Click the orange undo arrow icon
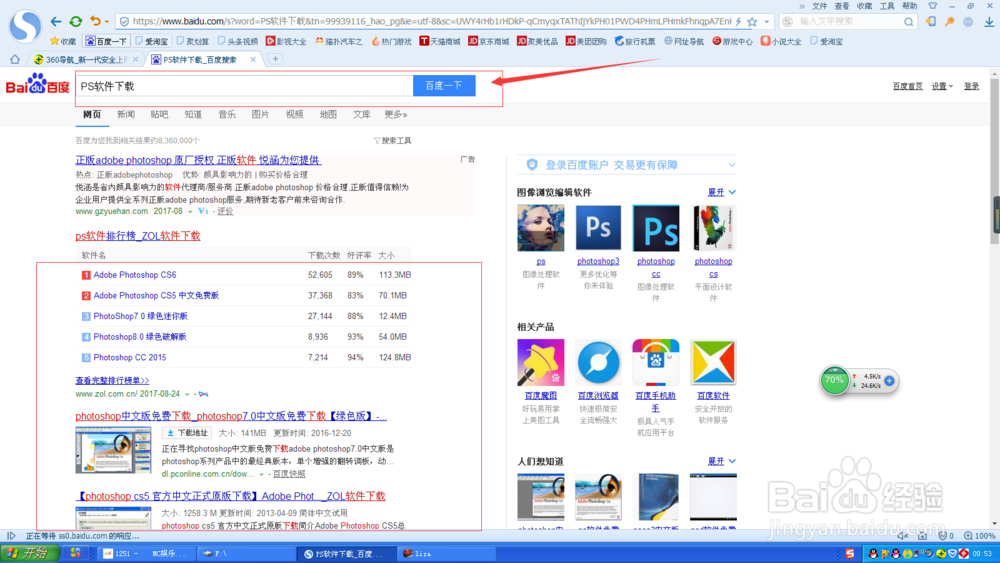This screenshot has height=563, width=1000. (x=95, y=21)
